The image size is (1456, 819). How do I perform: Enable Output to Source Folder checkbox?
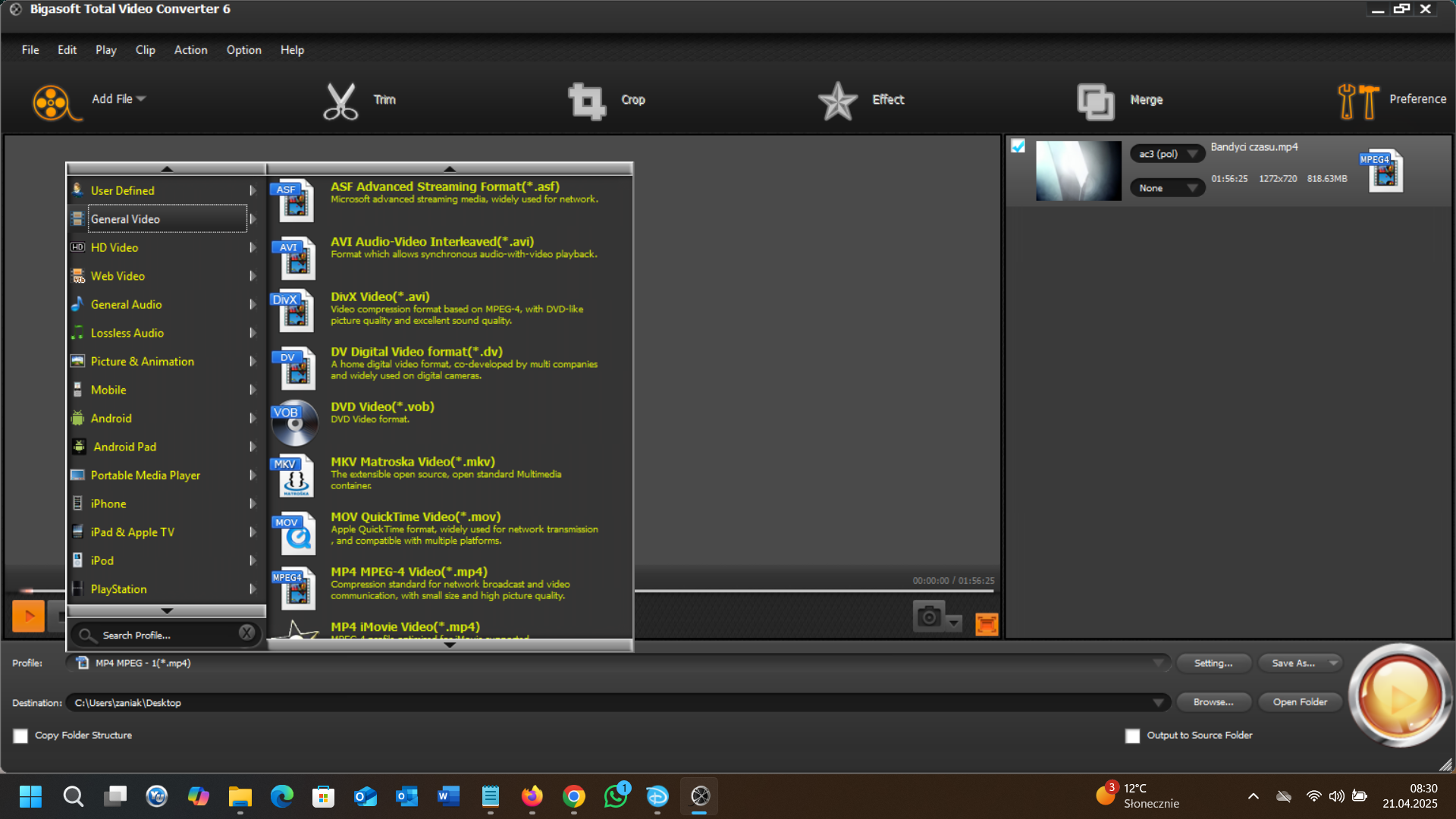1132,736
